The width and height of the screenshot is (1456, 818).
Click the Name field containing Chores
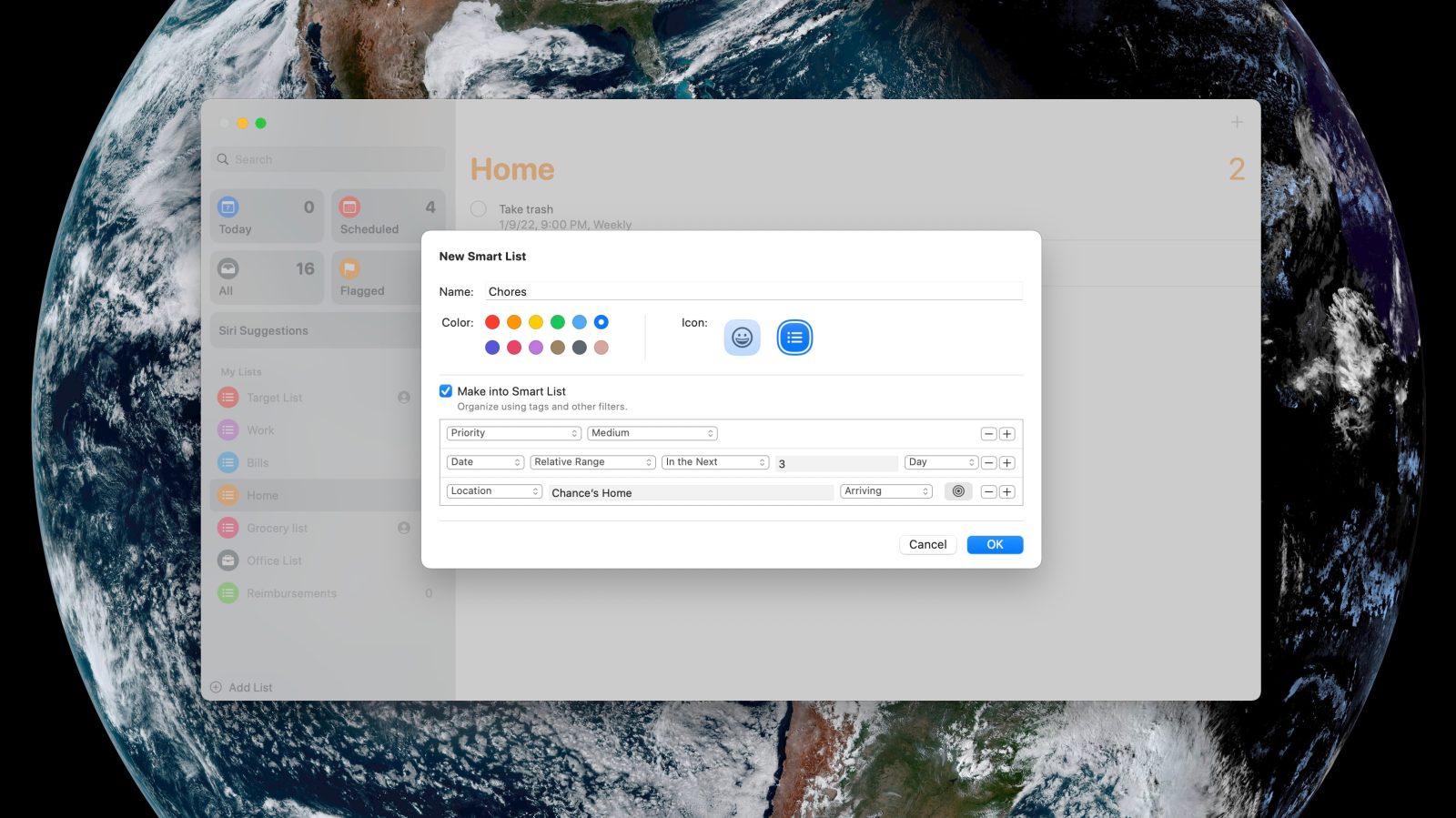coord(753,292)
